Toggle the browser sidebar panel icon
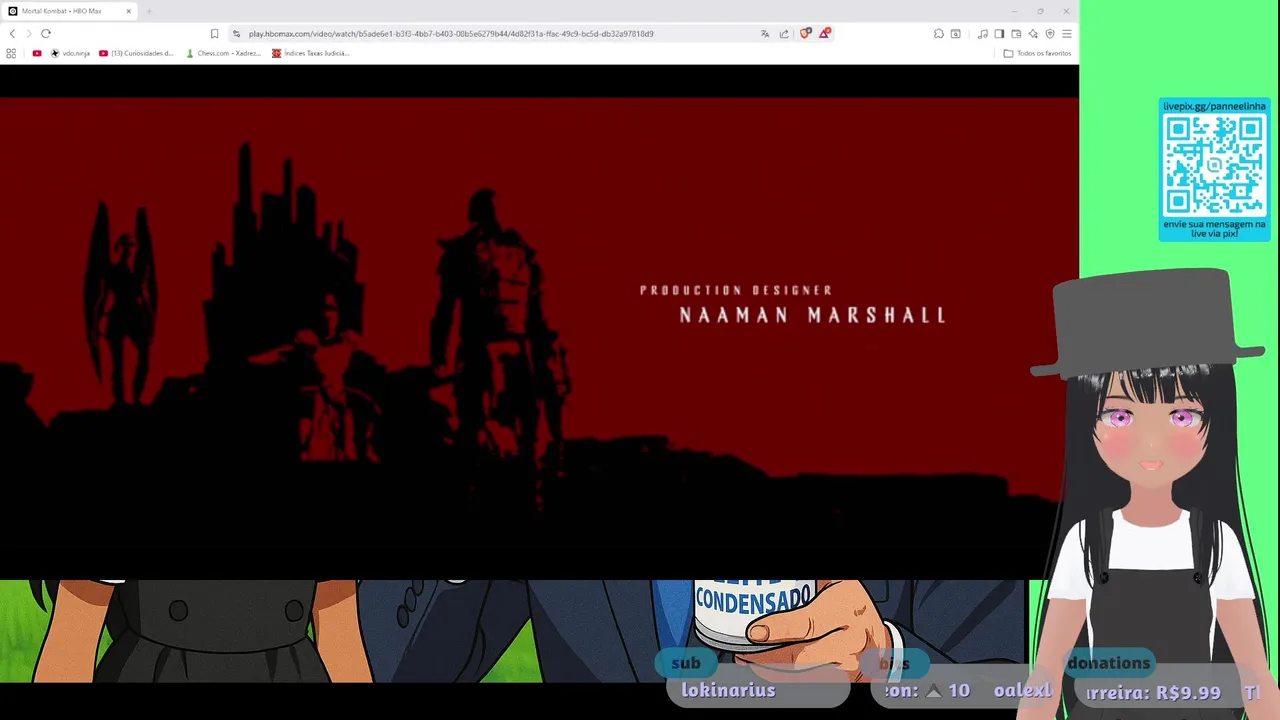Image resolution: width=1280 pixels, height=720 pixels. (999, 33)
